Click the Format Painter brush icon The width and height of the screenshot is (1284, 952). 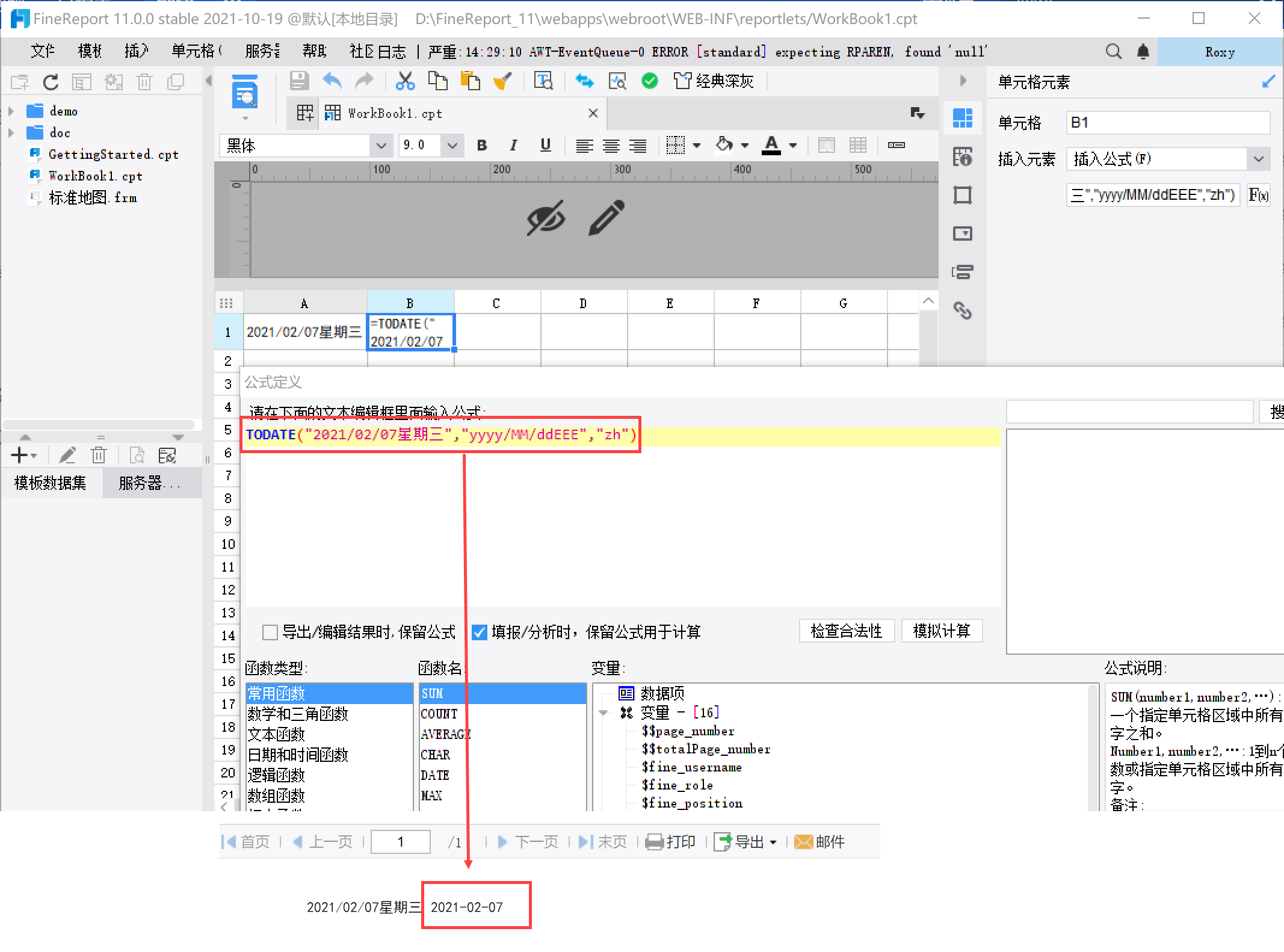coord(502,81)
